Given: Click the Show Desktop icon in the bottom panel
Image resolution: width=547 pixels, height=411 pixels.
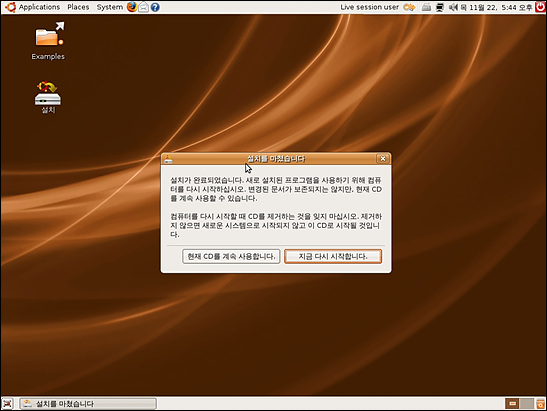Looking at the screenshot, I should coord(7,404).
